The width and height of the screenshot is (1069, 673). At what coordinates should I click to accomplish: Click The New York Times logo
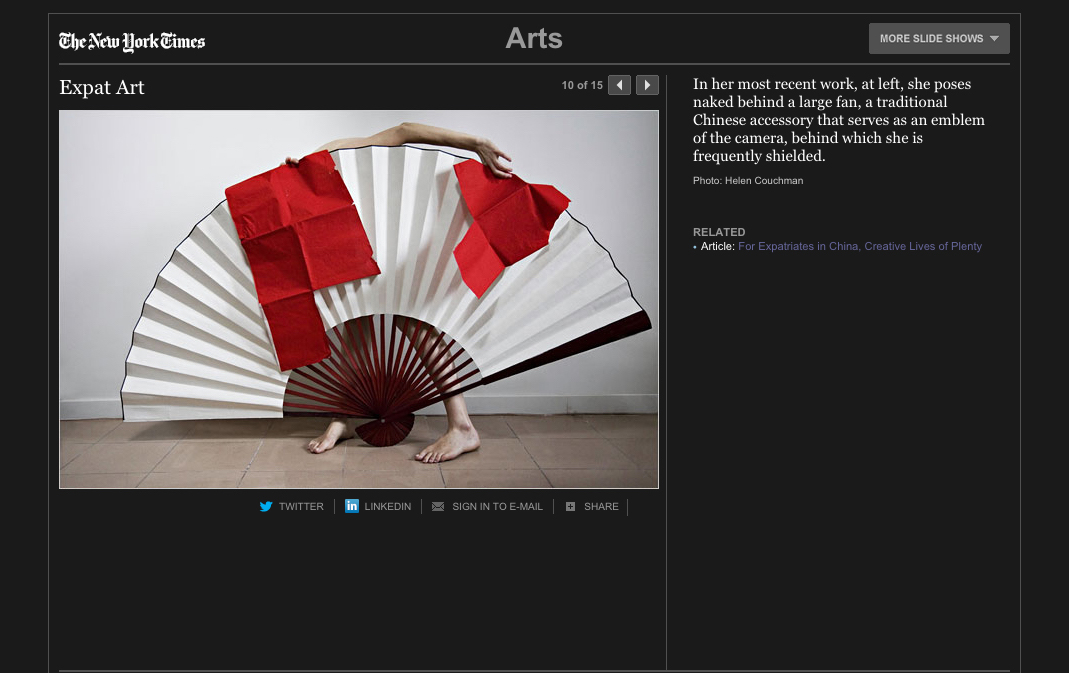click(132, 41)
